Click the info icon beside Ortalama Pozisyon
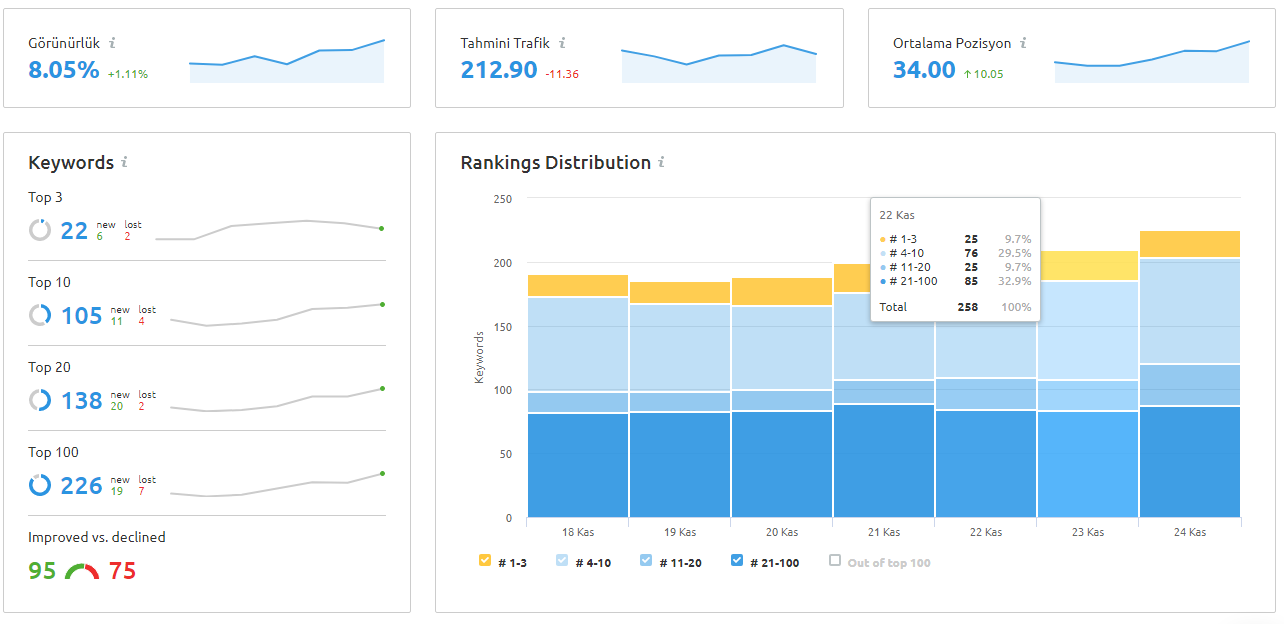1284x624 pixels. point(1023,43)
